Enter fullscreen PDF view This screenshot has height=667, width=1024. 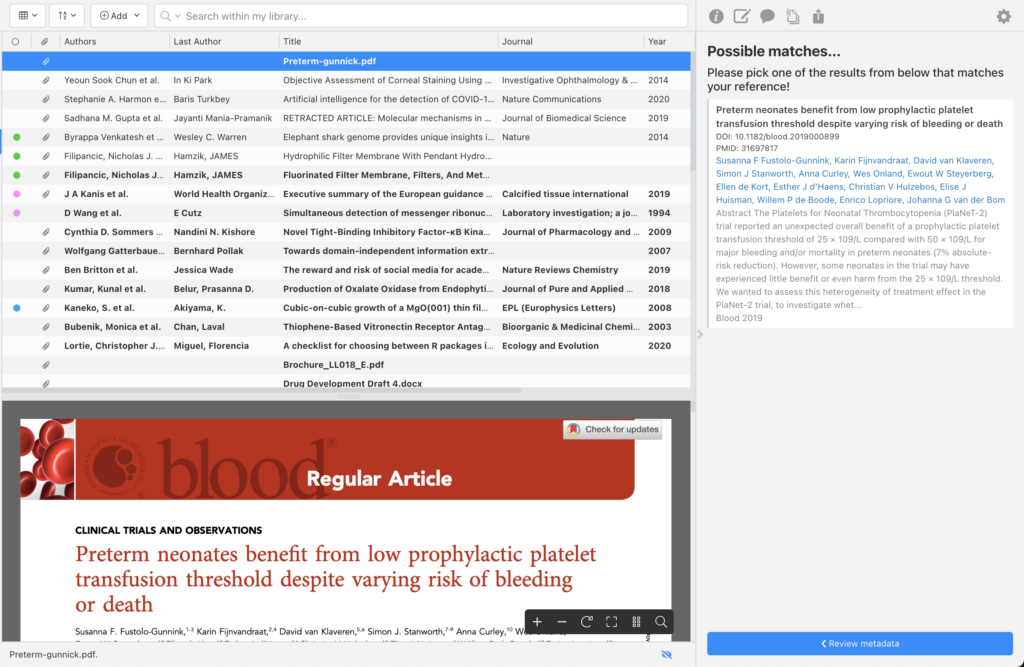(x=612, y=622)
